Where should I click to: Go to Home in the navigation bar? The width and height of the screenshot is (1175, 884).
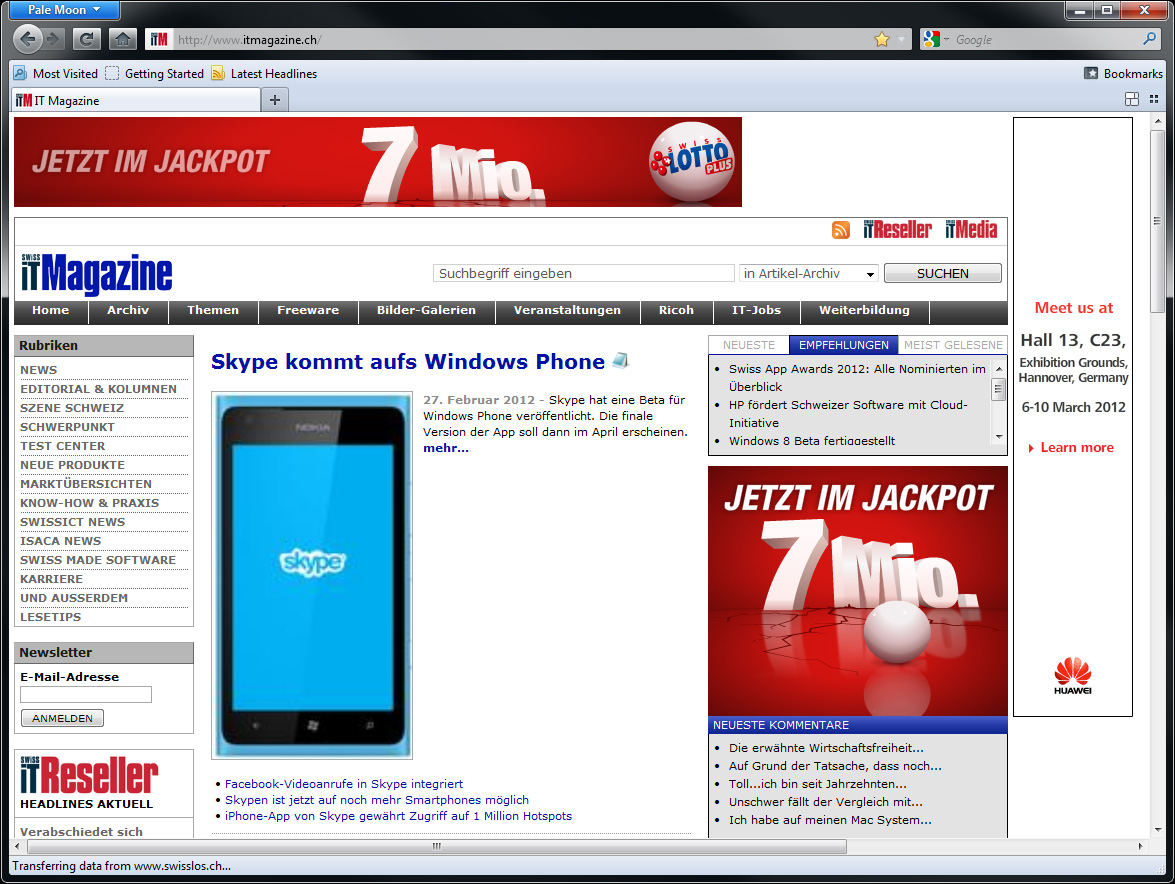(50, 310)
